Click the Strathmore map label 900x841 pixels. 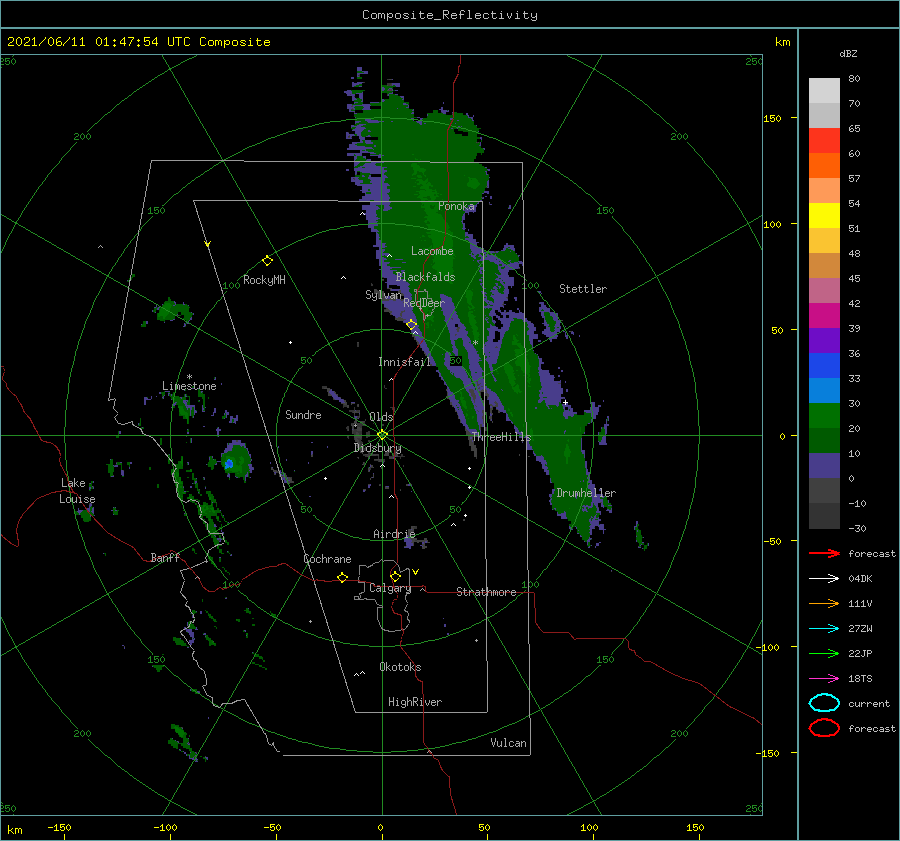point(486,592)
